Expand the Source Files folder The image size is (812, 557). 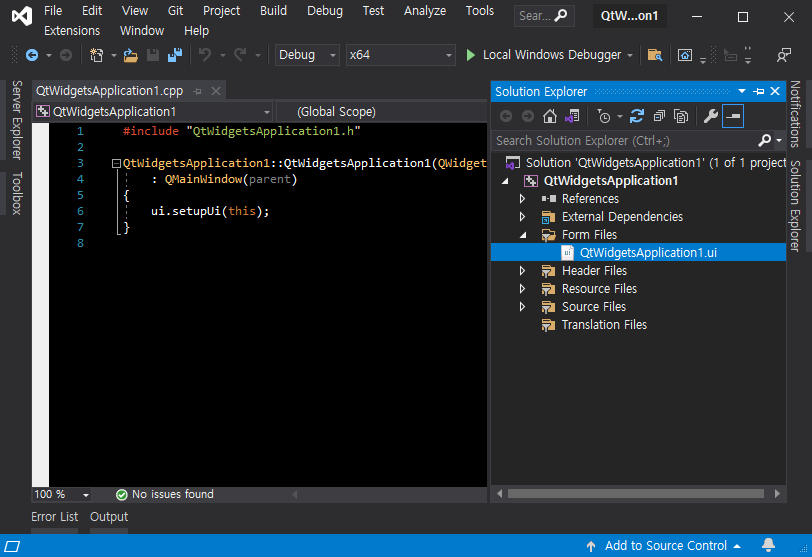522,307
